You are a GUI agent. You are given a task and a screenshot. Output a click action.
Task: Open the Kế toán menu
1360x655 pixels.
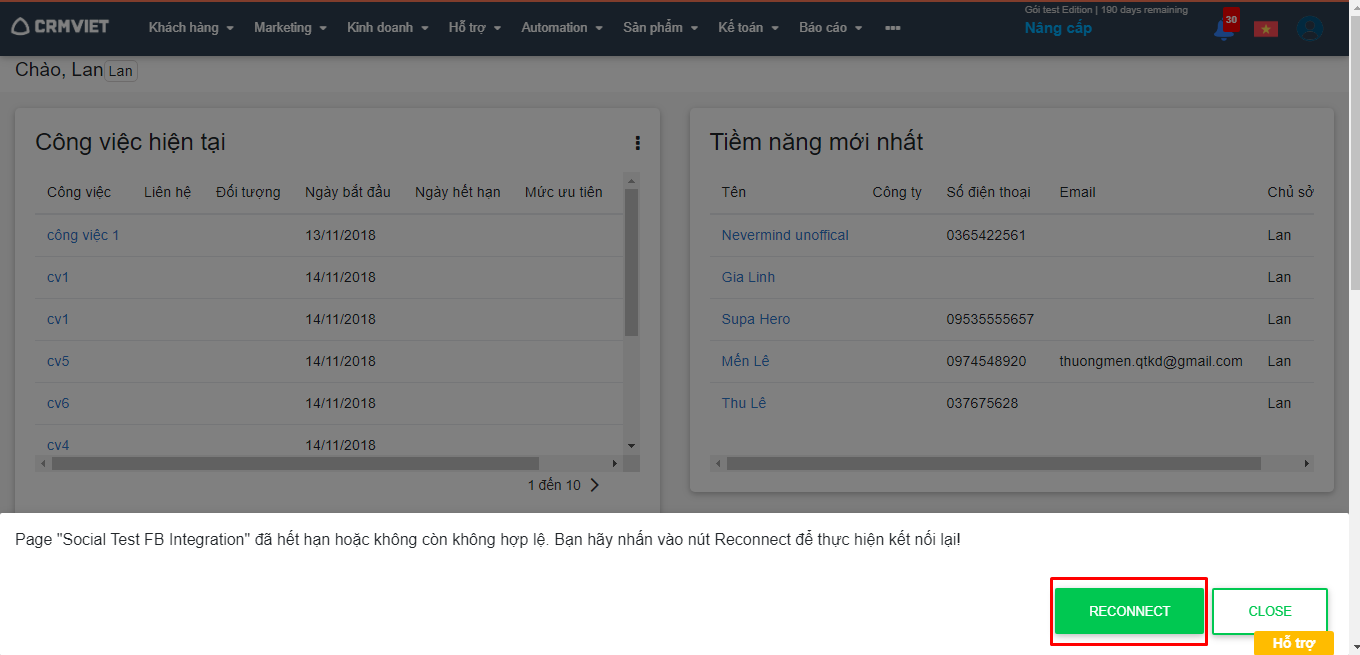(x=749, y=28)
